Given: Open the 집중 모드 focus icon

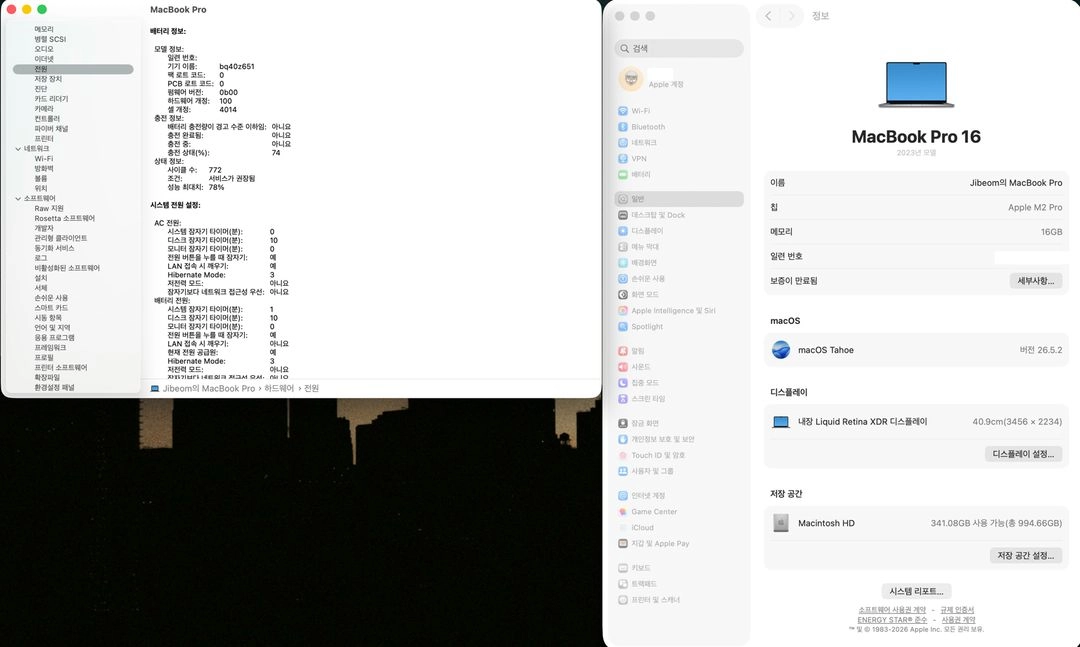Looking at the screenshot, I should (623, 382).
